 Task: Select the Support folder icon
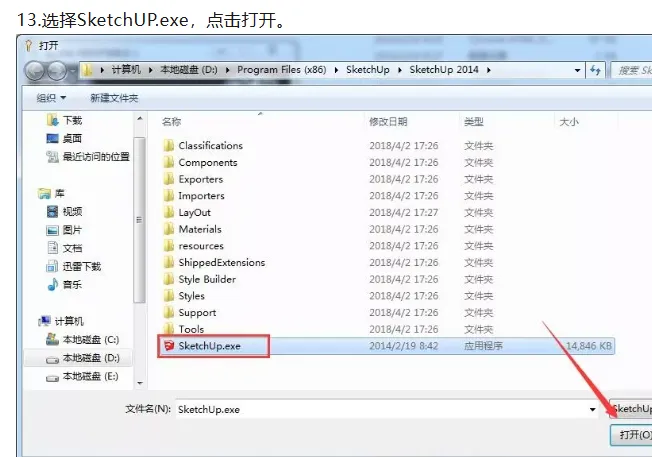[x=168, y=312]
